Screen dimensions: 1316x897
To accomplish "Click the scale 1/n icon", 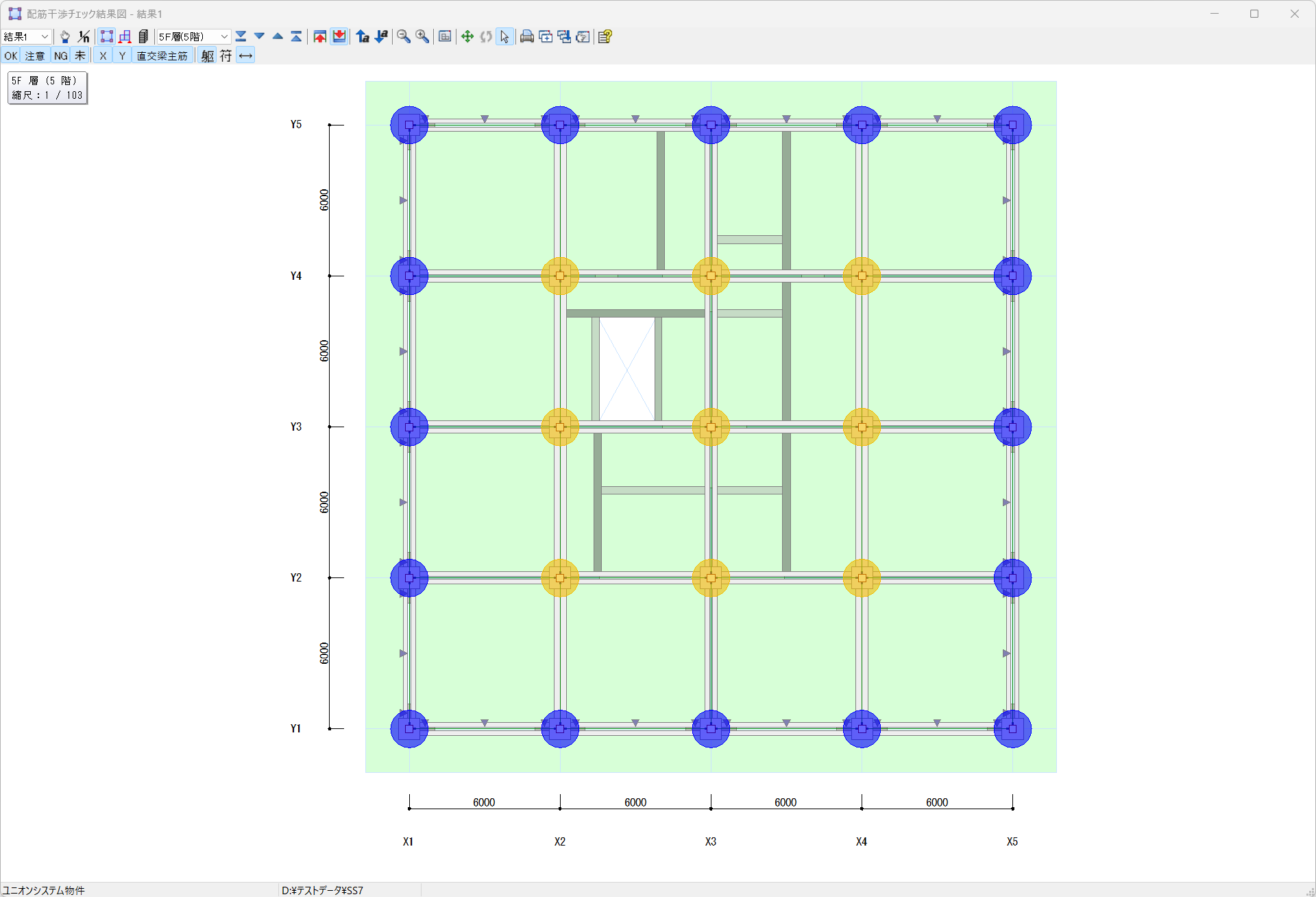I will [x=84, y=36].
